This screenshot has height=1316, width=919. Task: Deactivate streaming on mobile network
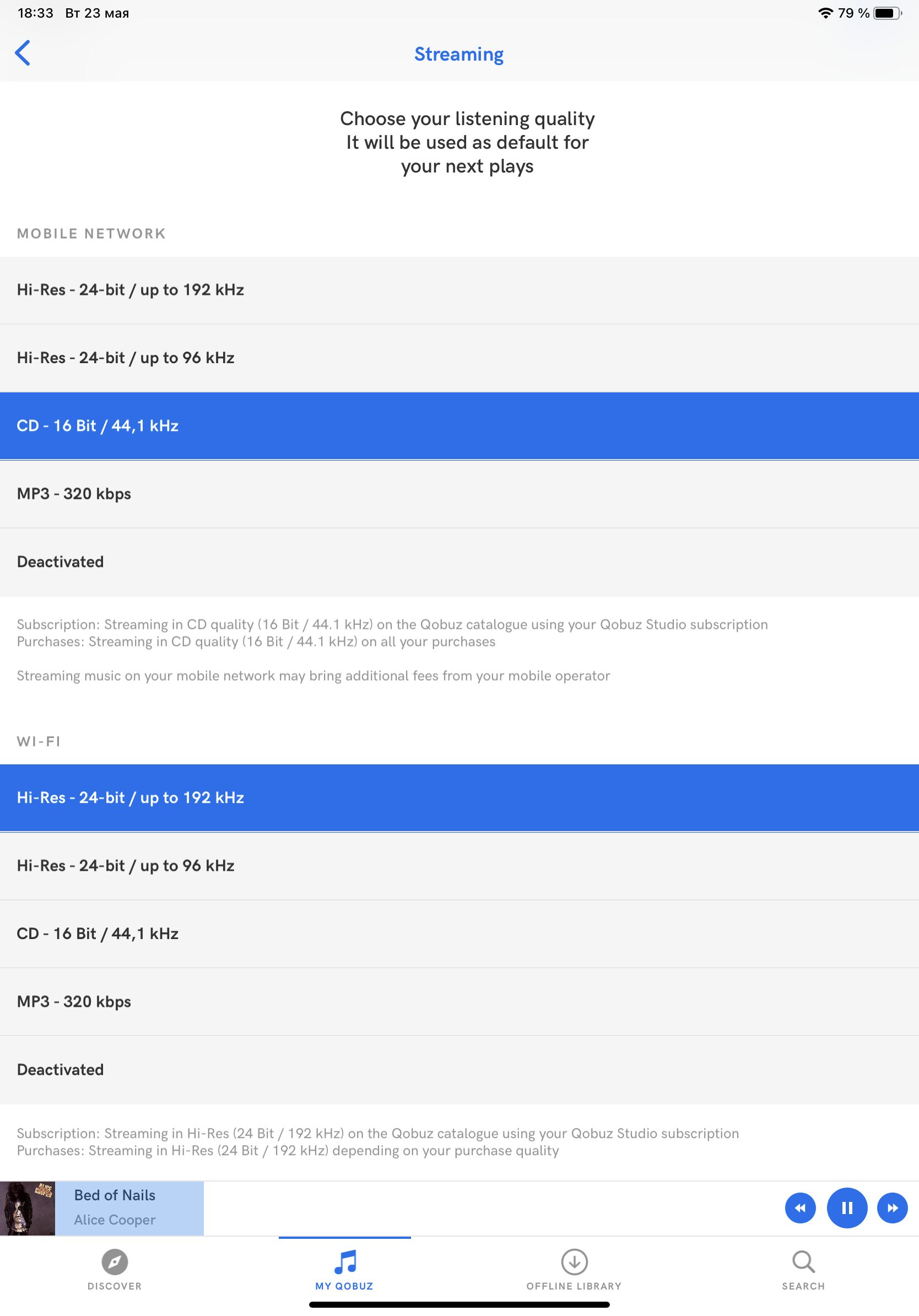click(459, 562)
